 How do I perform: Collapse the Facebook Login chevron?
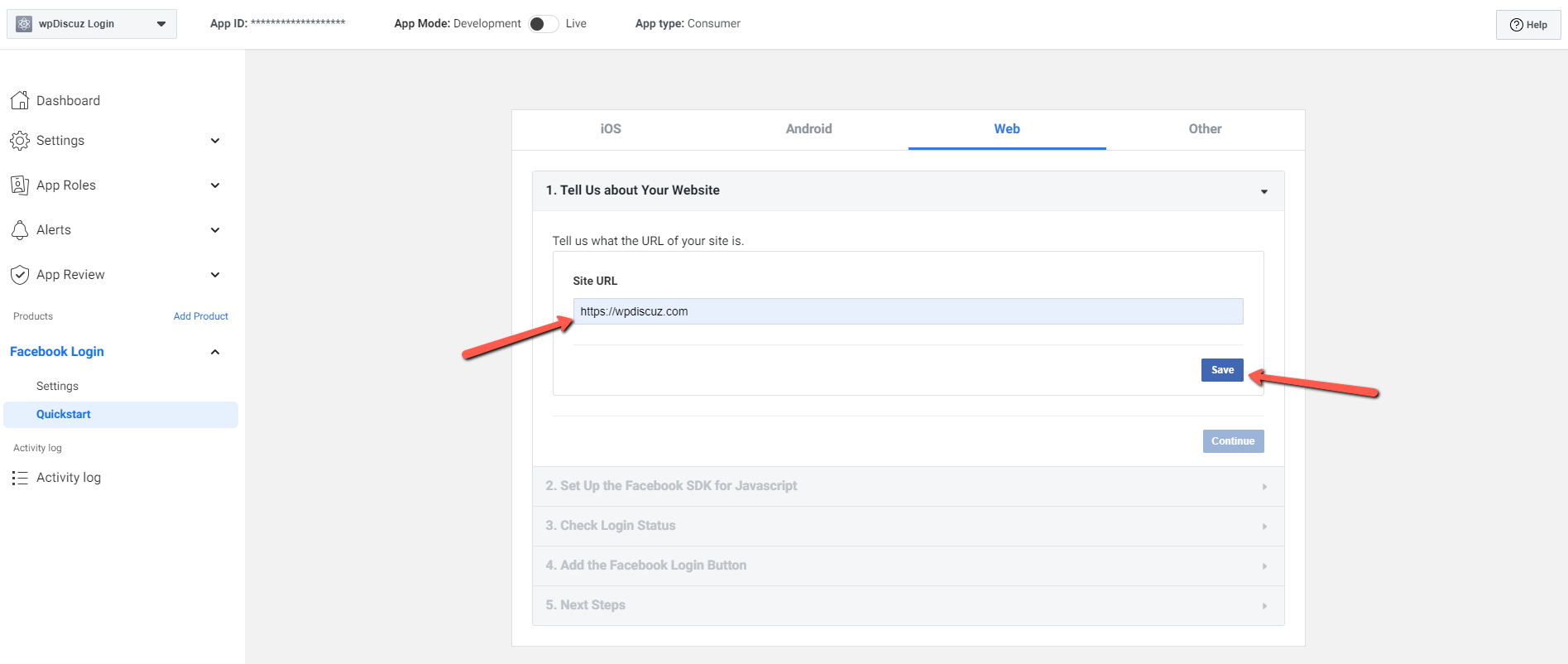point(215,352)
